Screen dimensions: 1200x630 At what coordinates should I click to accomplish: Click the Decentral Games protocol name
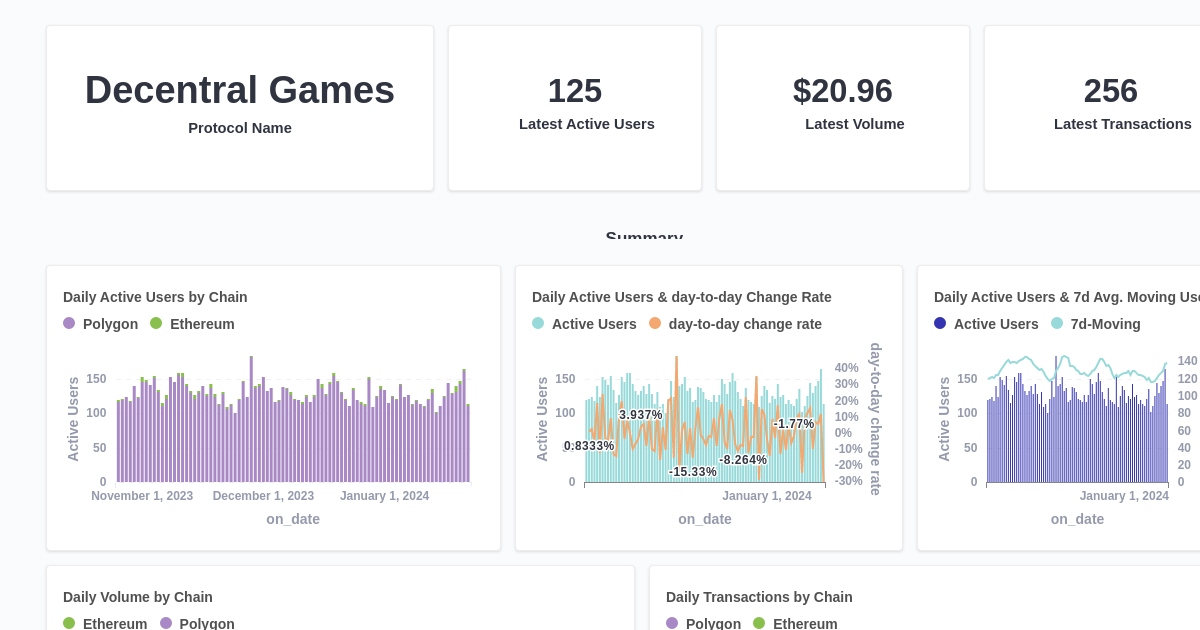point(240,90)
